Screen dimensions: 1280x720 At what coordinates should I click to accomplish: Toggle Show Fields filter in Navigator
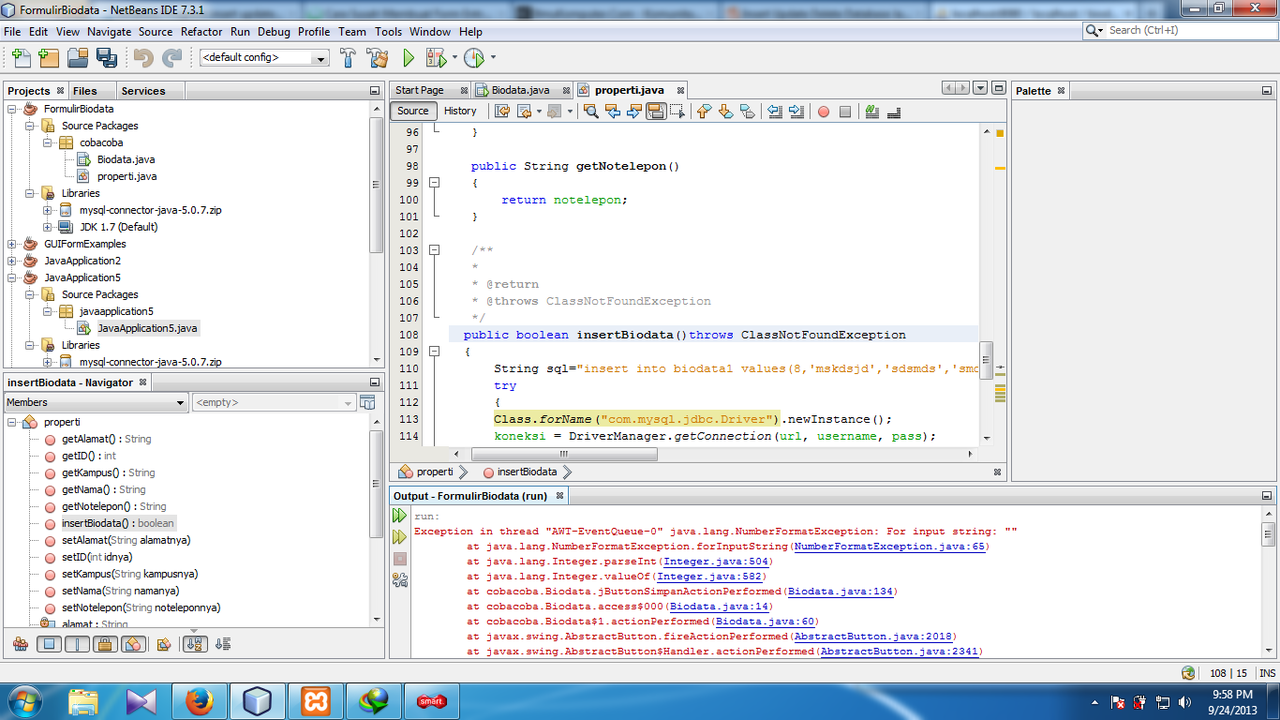click(49, 644)
